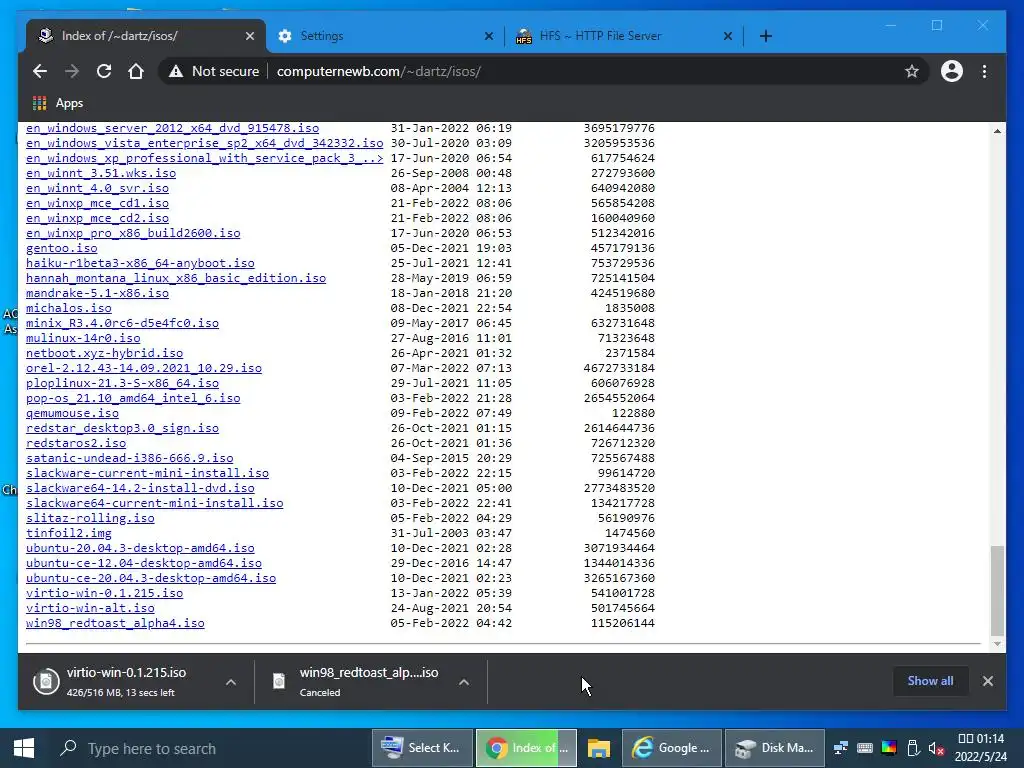This screenshot has height=768, width=1024.
Task: Click the canceled win98_redtoast download file icon
Action: tap(279, 681)
